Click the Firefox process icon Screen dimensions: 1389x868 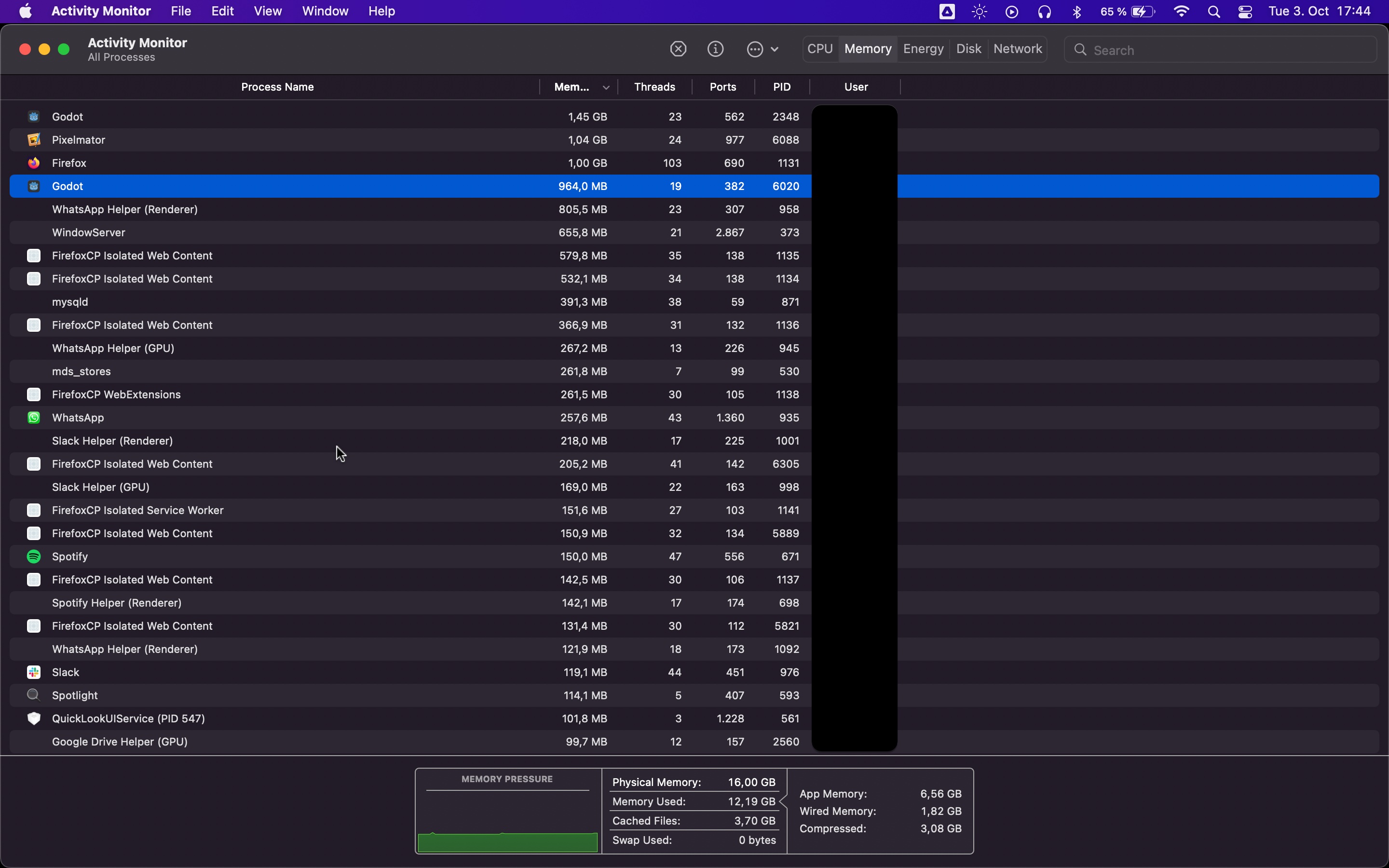click(x=34, y=163)
